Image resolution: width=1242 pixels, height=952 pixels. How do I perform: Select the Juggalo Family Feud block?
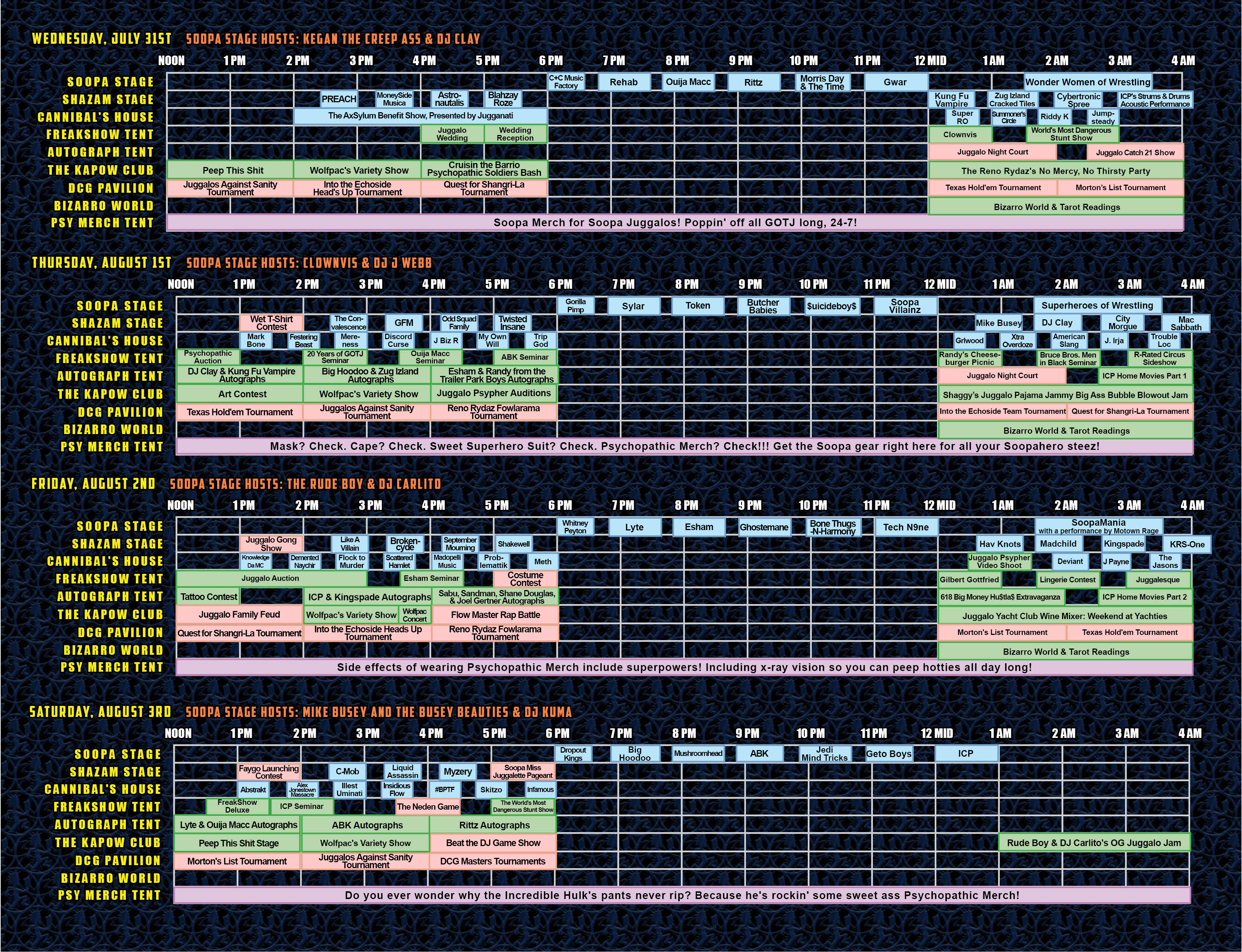(x=239, y=614)
